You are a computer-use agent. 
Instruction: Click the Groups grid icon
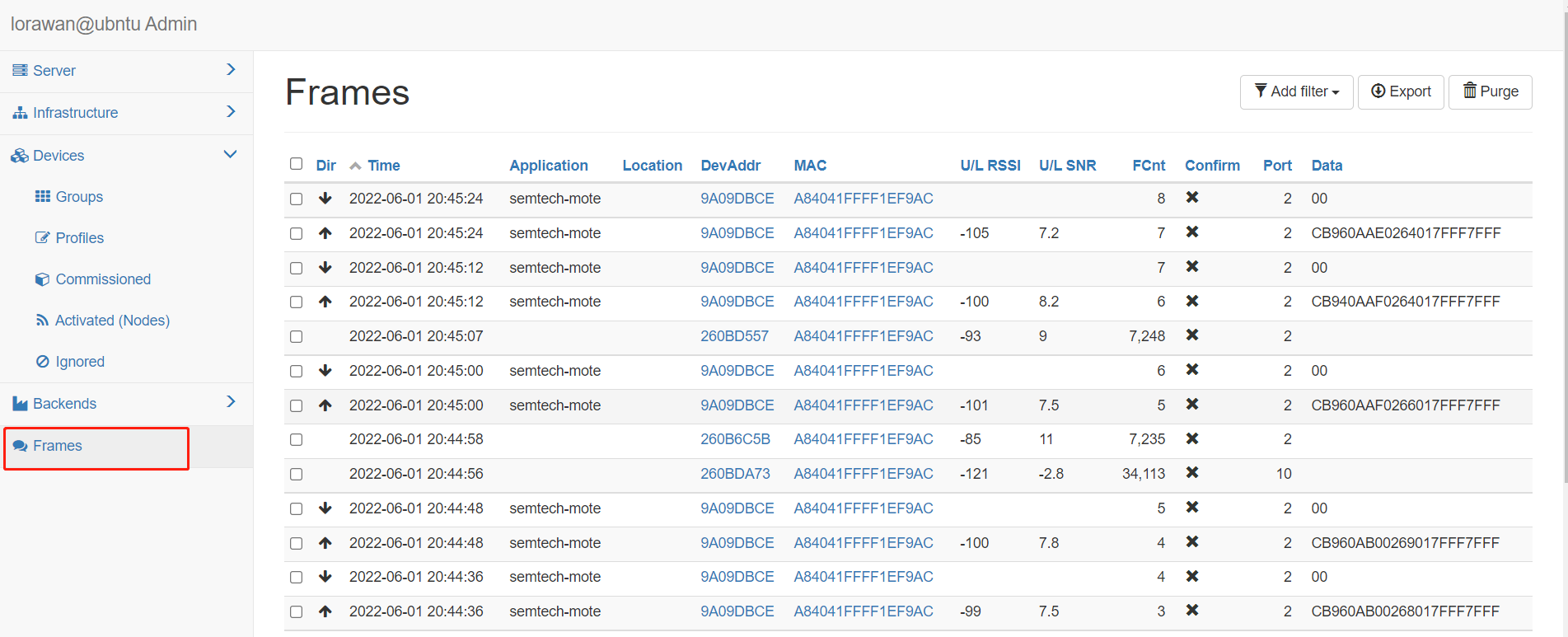tap(43, 196)
